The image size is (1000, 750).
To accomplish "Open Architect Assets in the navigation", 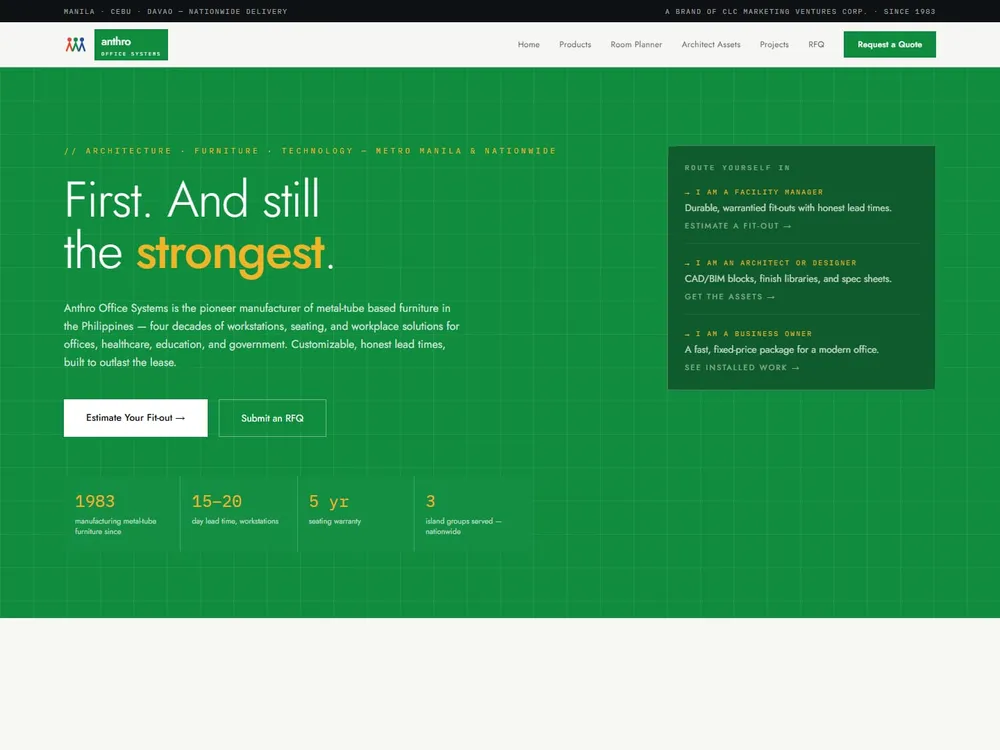I will (x=710, y=45).
